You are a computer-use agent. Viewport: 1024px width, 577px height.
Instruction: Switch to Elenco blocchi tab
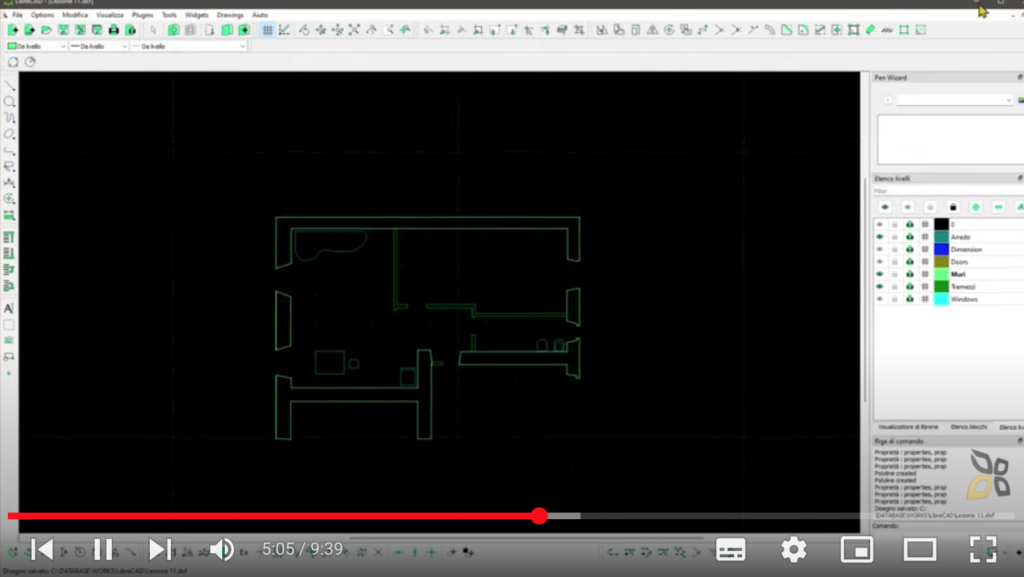969,427
